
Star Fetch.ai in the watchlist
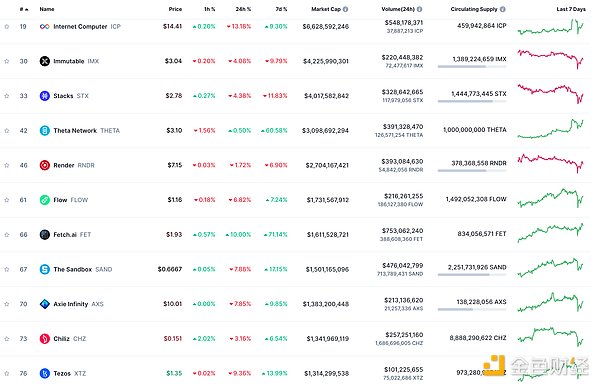pyautogui.click(x=7, y=235)
